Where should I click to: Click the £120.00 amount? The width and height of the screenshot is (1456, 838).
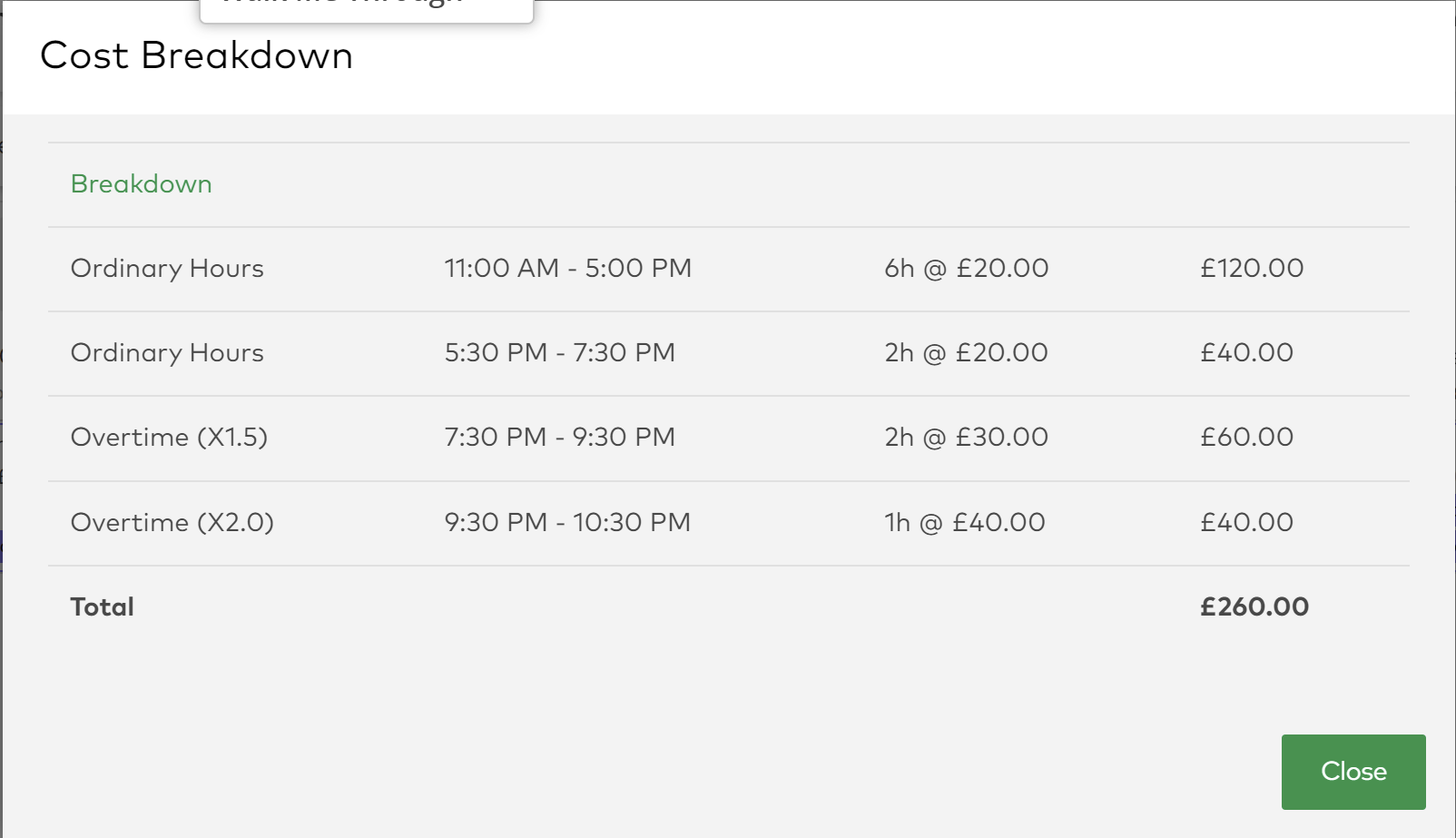1251,268
